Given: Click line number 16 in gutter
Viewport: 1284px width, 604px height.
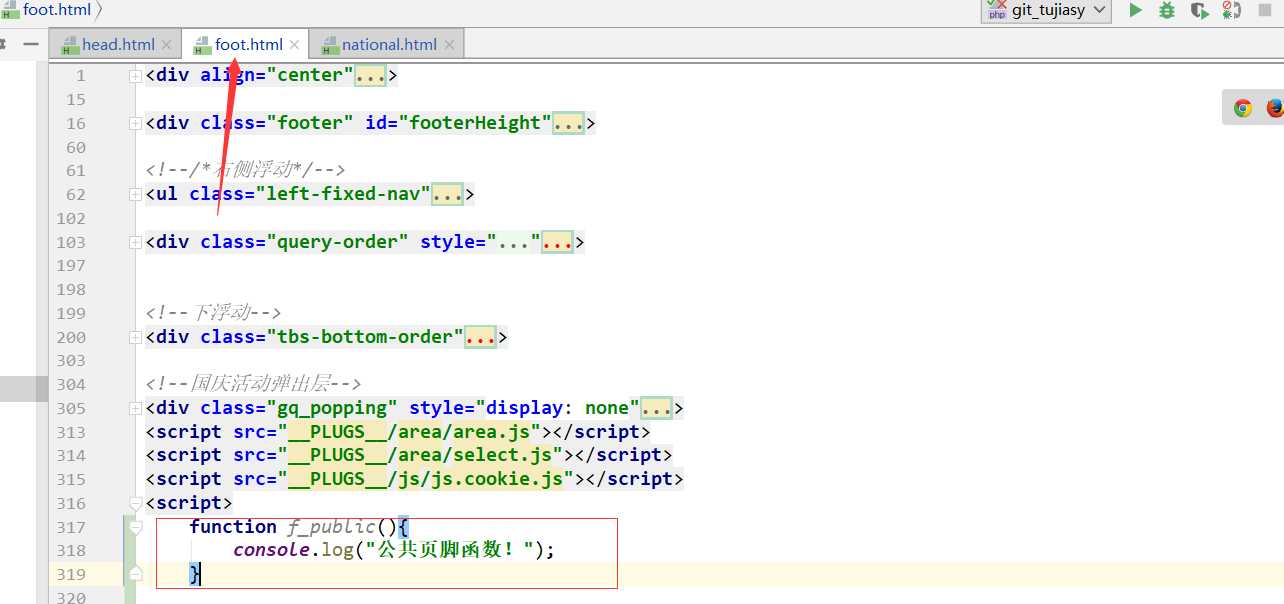Looking at the screenshot, I should pyautogui.click(x=76, y=124).
